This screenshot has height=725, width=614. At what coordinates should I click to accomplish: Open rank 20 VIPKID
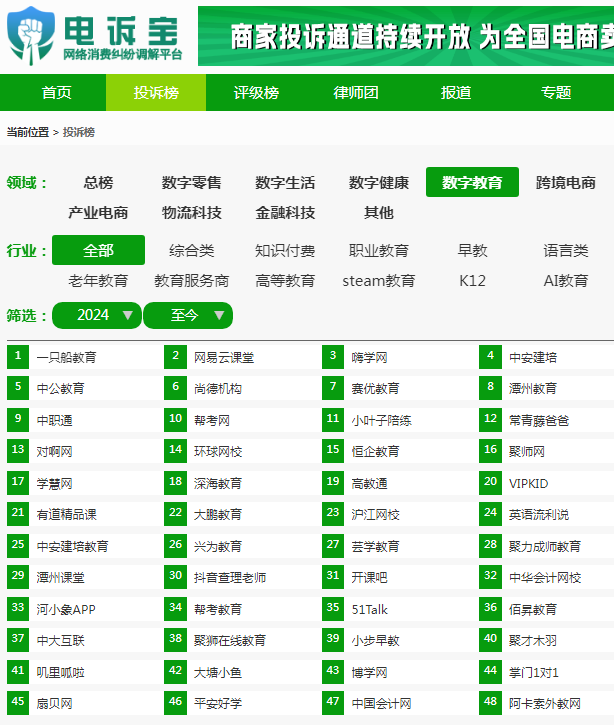(528, 484)
